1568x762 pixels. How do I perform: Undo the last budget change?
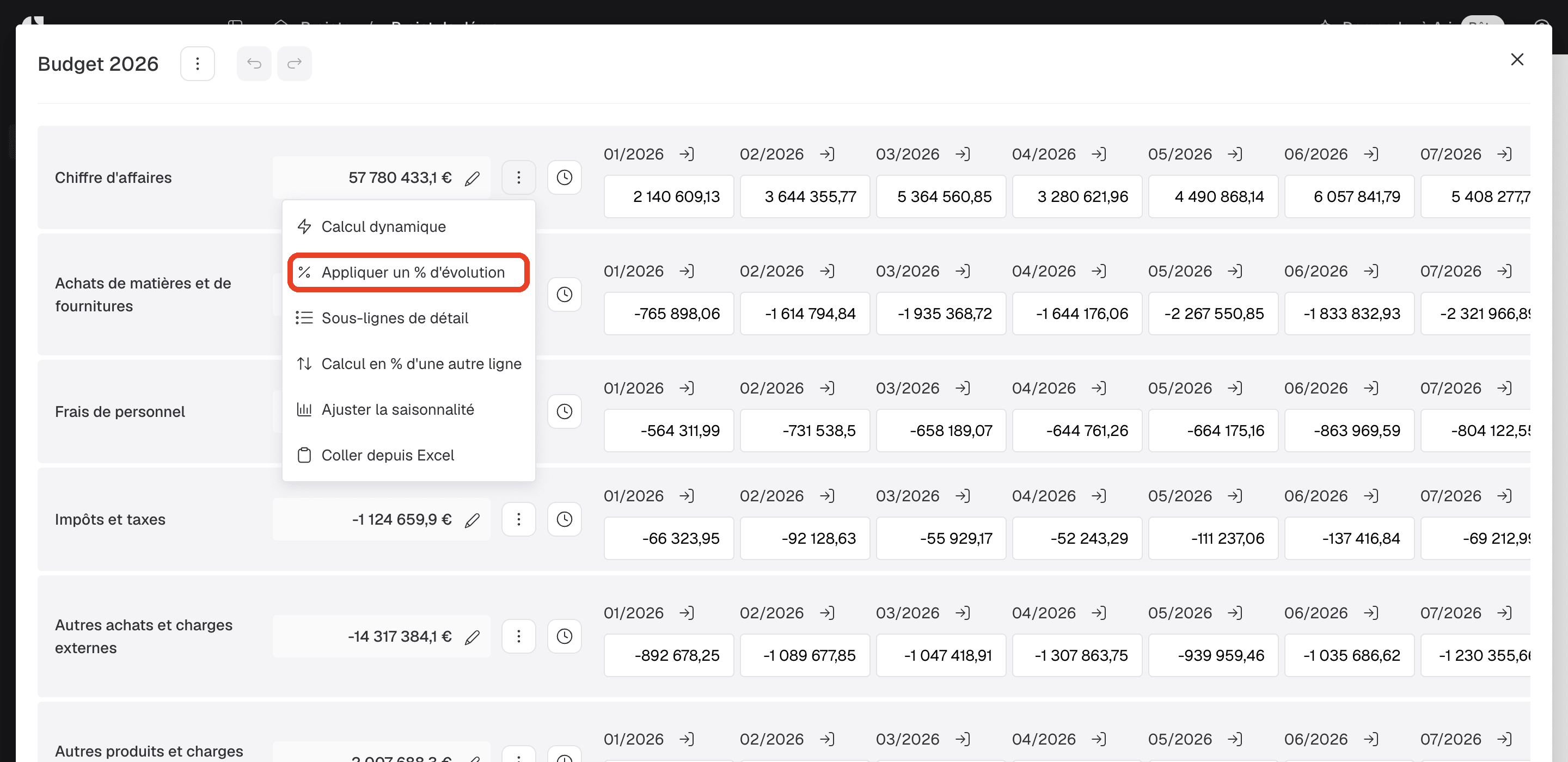[x=254, y=64]
